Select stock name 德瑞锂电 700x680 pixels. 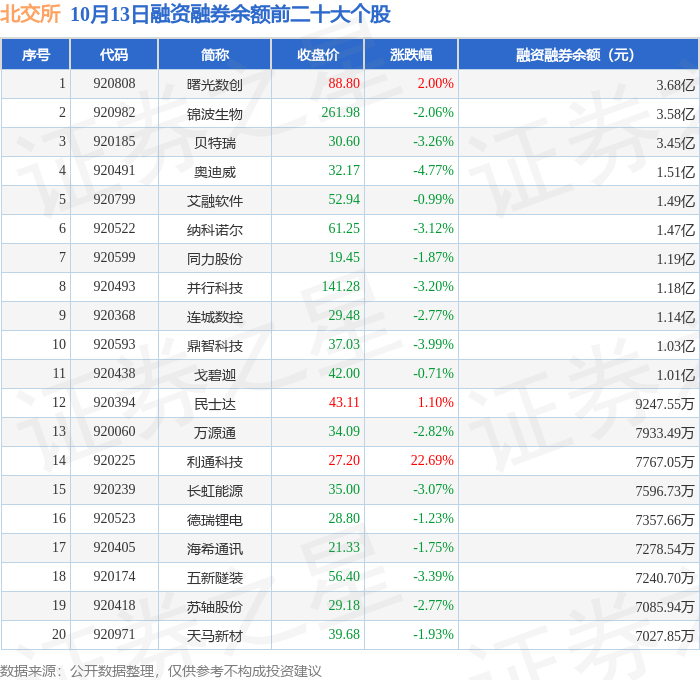(215, 520)
